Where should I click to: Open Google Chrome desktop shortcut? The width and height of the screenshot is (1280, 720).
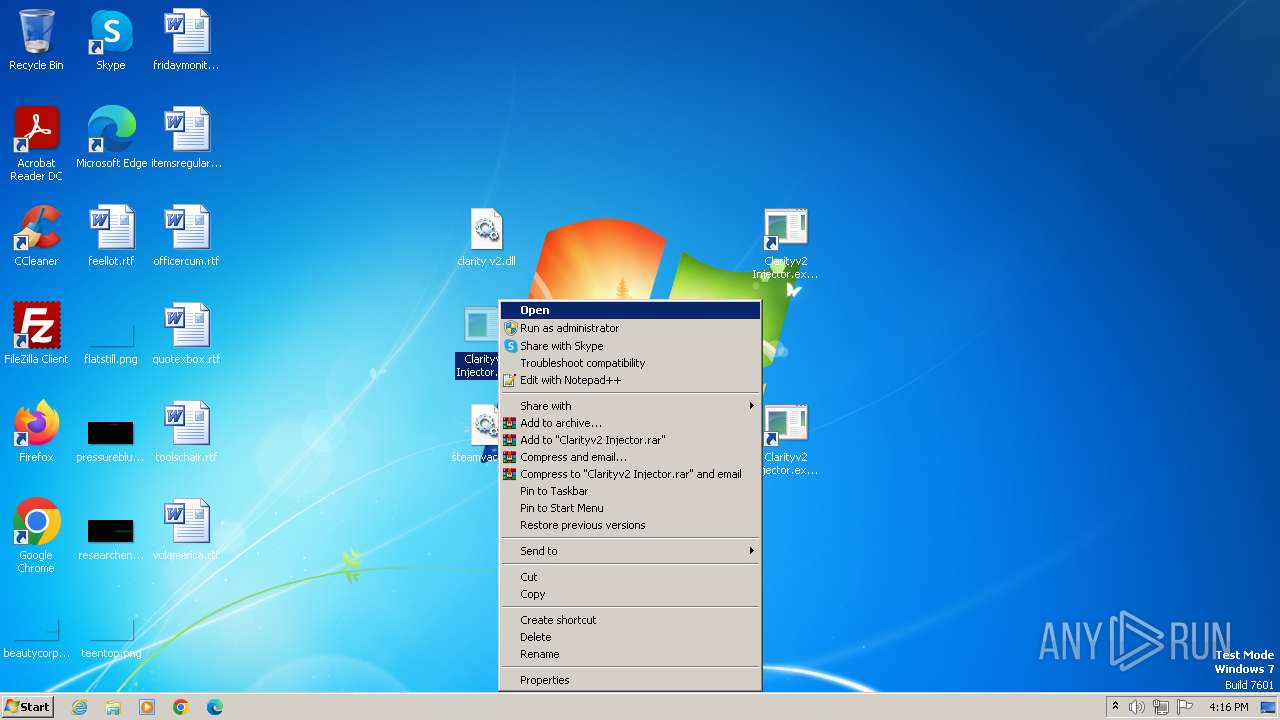pyautogui.click(x=36, y=536)
